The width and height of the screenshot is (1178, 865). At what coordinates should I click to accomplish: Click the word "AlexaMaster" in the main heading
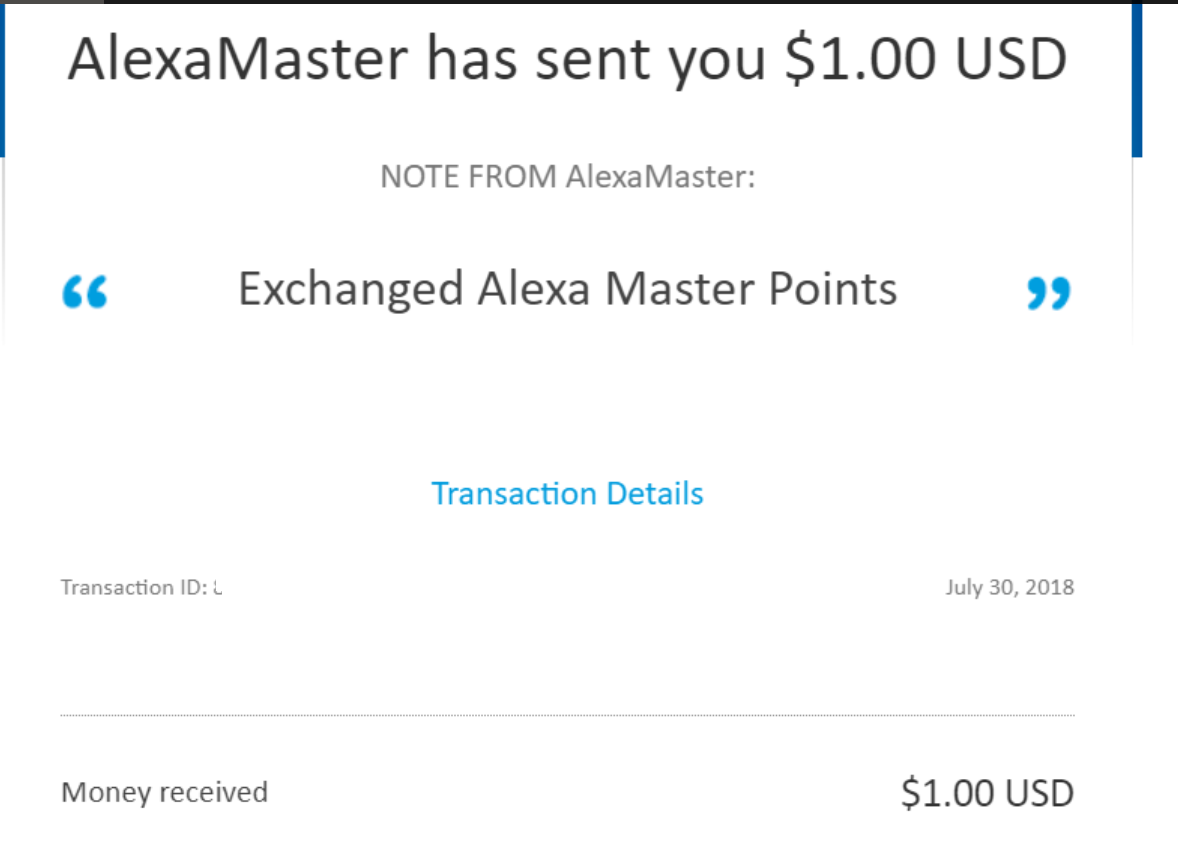point(238,60)
